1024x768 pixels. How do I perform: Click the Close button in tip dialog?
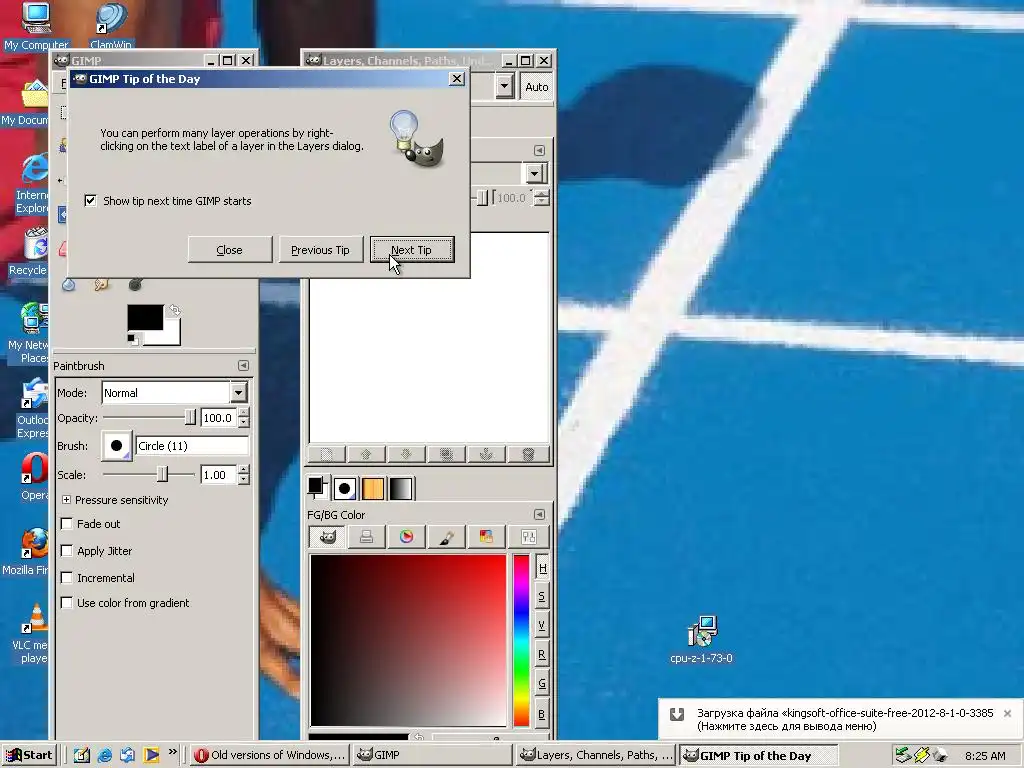(x=229, y=249)
